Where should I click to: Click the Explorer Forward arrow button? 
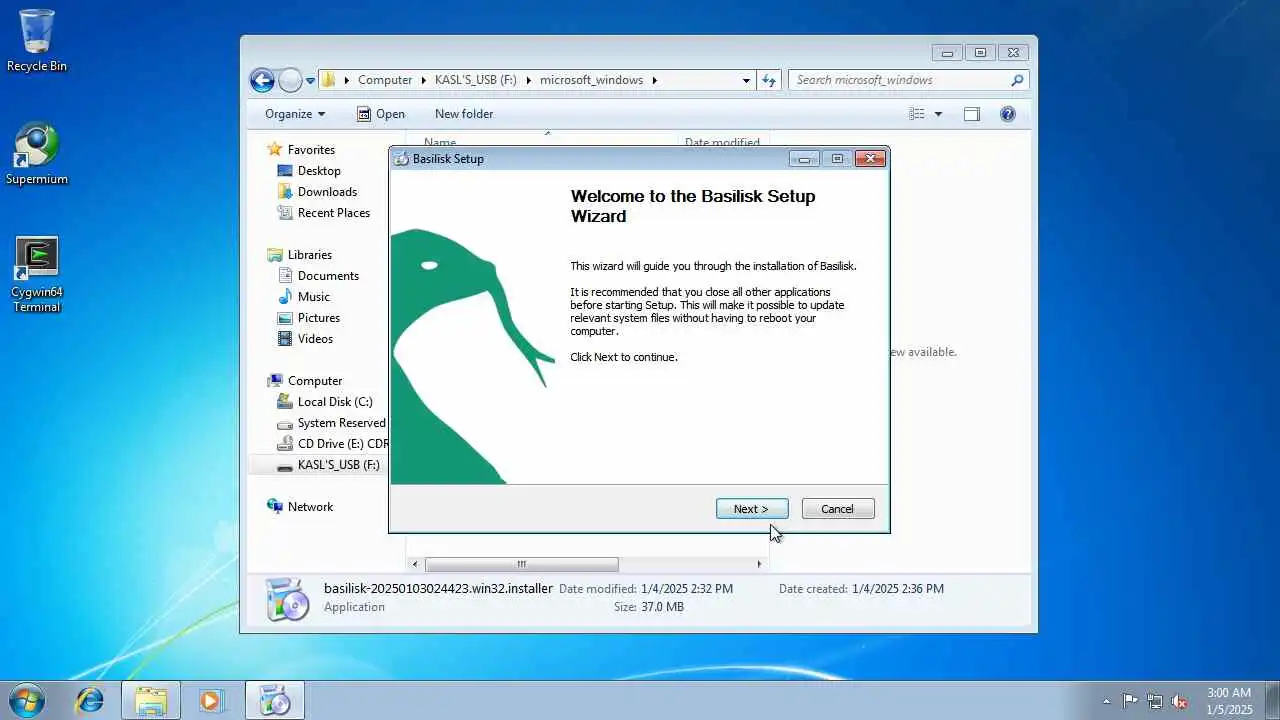290,80
